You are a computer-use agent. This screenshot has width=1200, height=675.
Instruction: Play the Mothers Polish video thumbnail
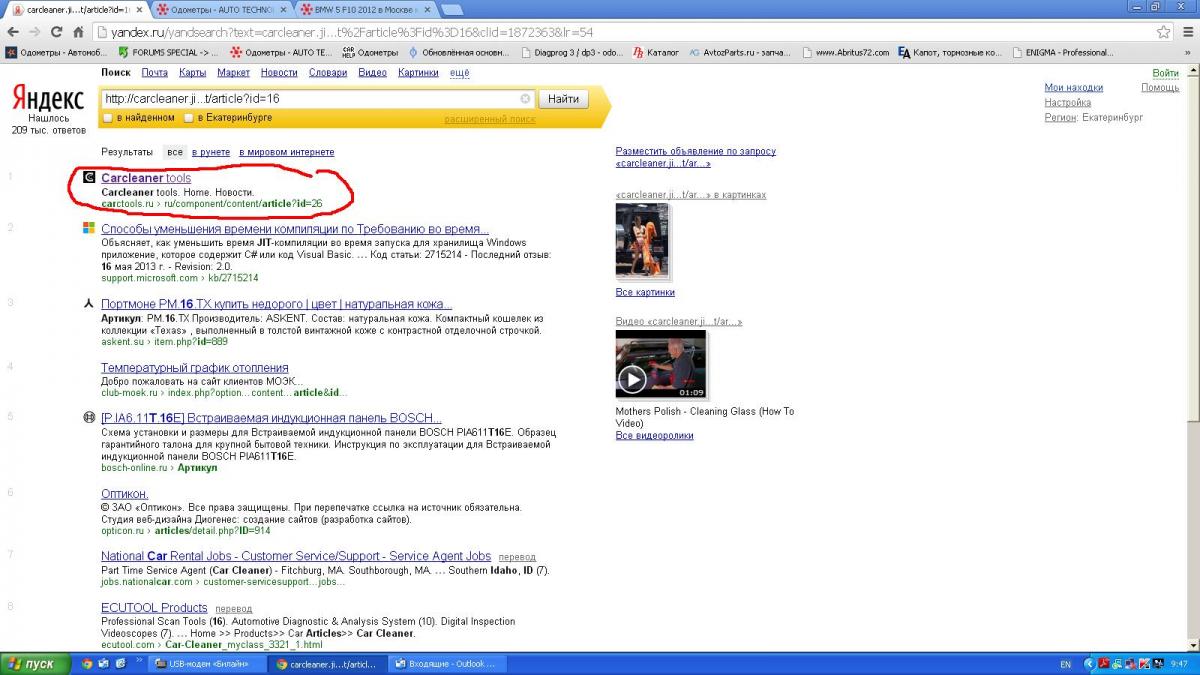pyautogui.click(x=661, y=365)
